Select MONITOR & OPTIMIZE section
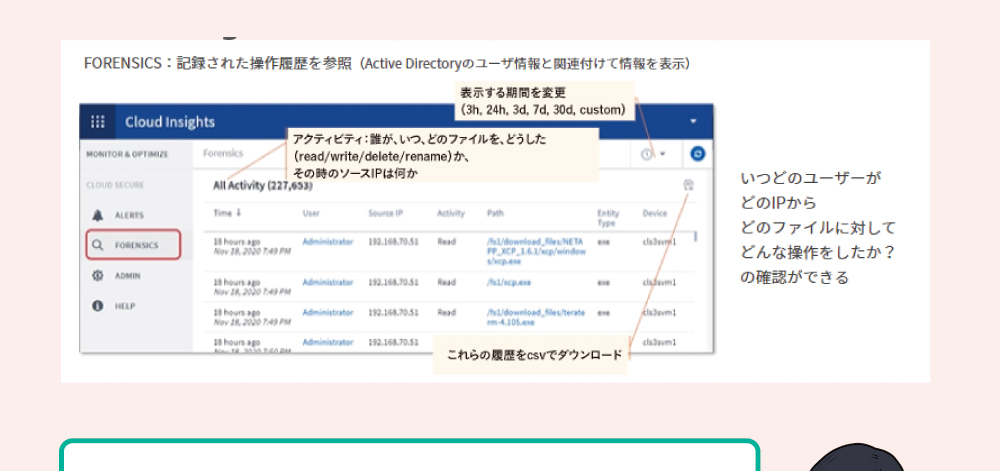 tap(128, 154)
